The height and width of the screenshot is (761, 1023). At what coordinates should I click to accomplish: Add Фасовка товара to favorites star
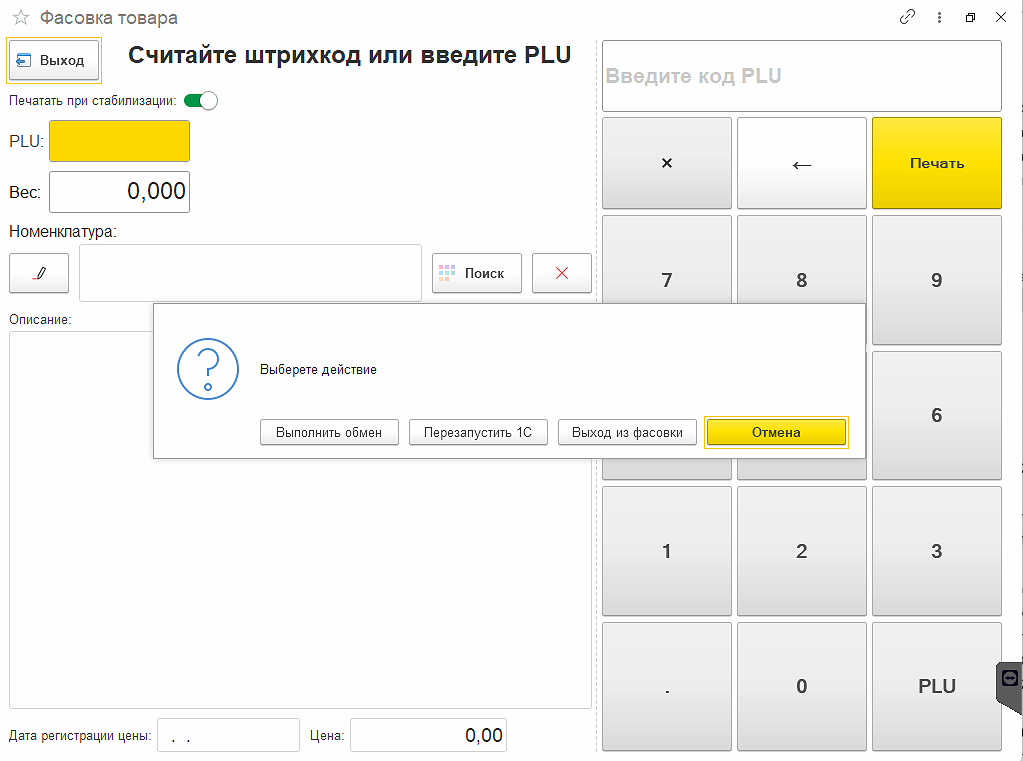21,18
